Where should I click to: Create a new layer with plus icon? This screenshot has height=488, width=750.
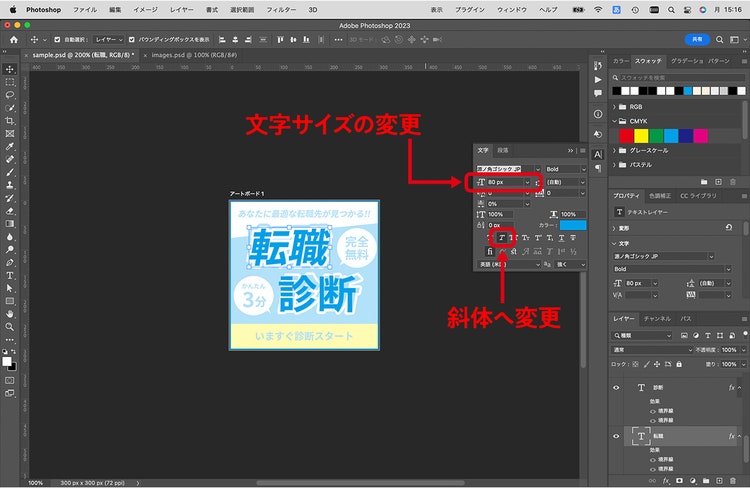tap(719, 480)
